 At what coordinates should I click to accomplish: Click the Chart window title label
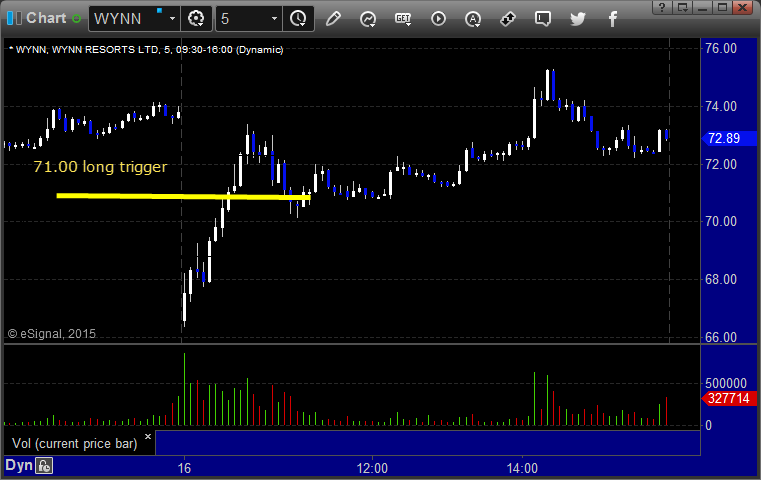click(x=46, y=18)
